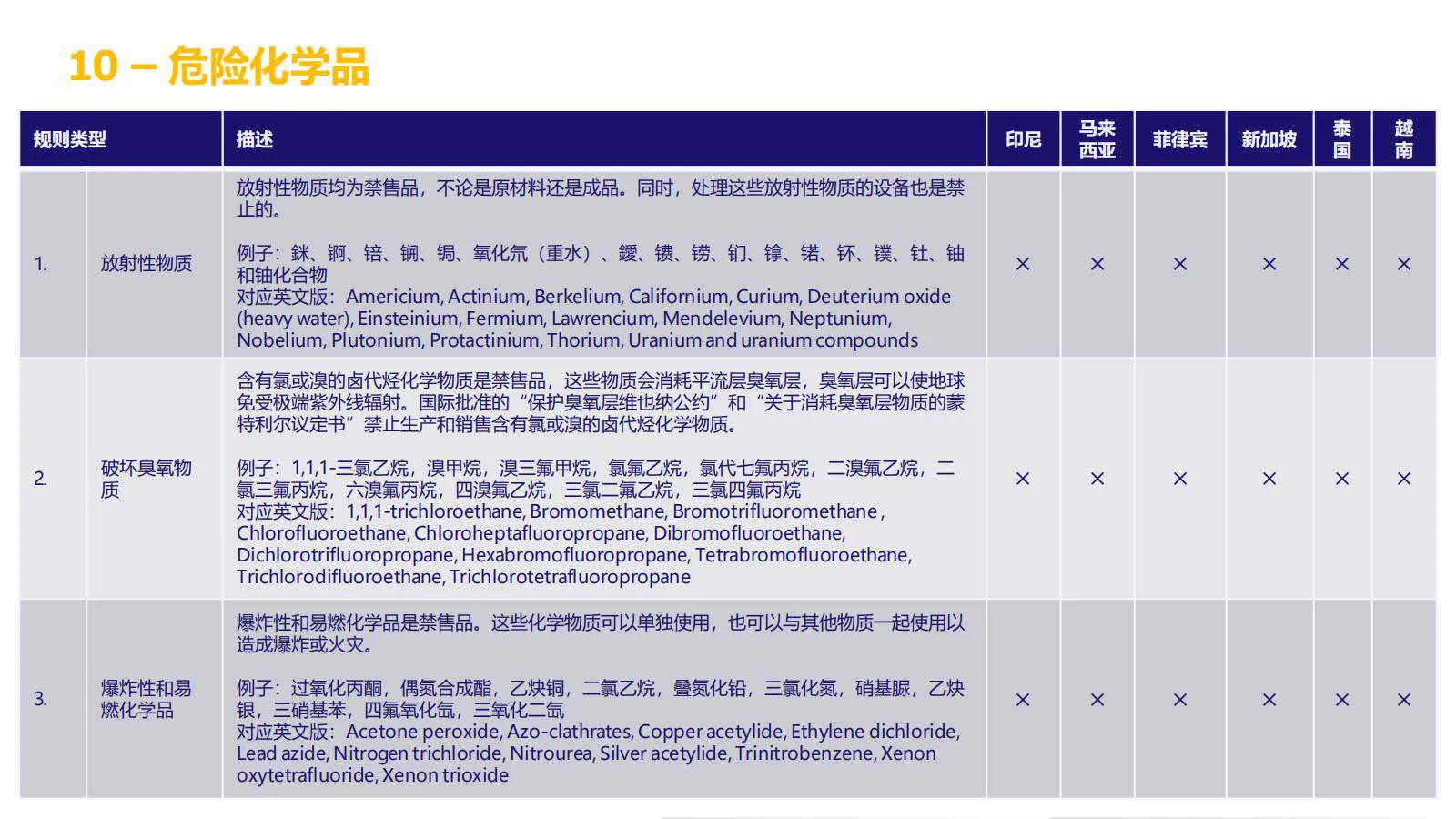This screenshot has height=819, width=1456.
Task: Click the × mark under 马来西亚 for 爆炸性和易燃化学品
Action: tap(1099, 699)
